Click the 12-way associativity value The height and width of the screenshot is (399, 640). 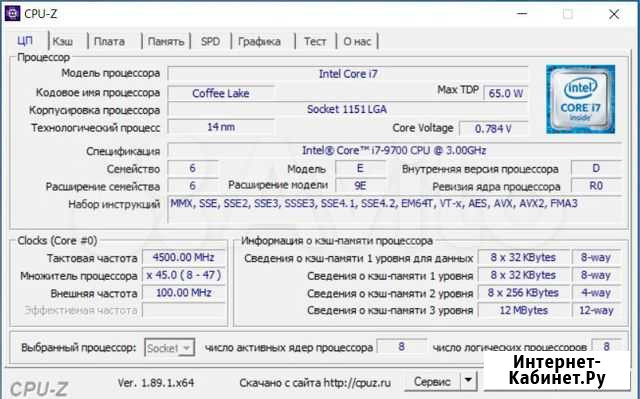pos(596,310)
